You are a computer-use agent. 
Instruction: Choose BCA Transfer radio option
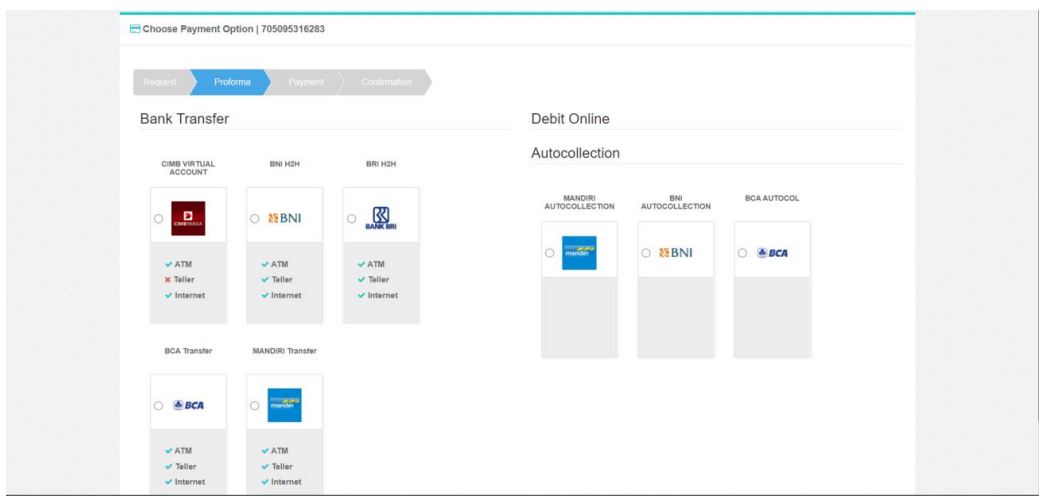tap(159, 405)
